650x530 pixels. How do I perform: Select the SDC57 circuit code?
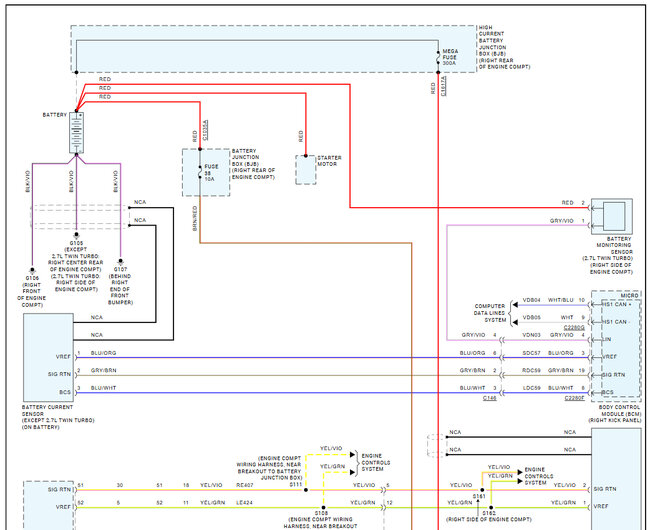pyautogui.click(x=531, y=353)
